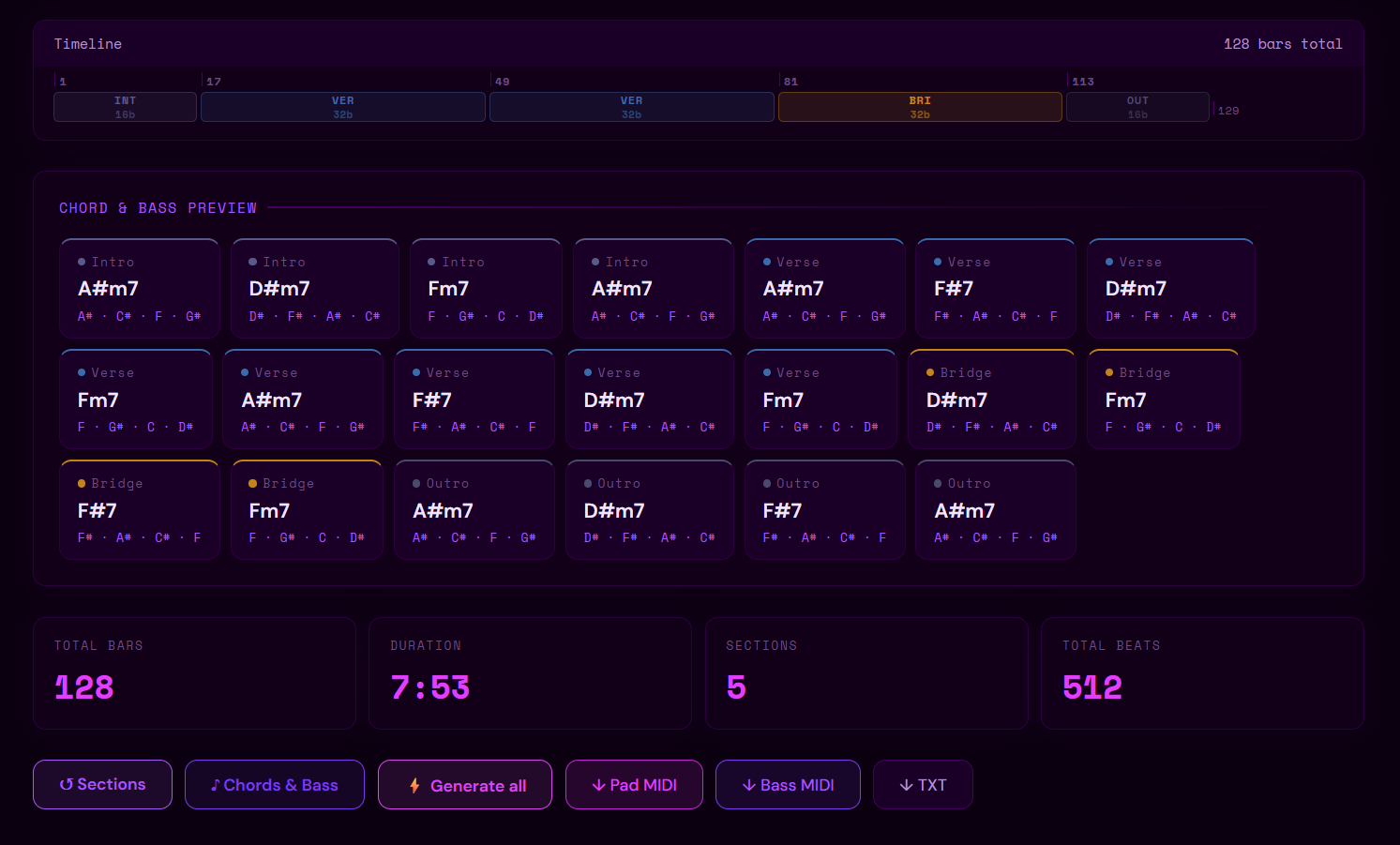Select the OUT 16b timeline segment
The height and width of the screenshot is (845, 1400).
(x=1137, y=107)
